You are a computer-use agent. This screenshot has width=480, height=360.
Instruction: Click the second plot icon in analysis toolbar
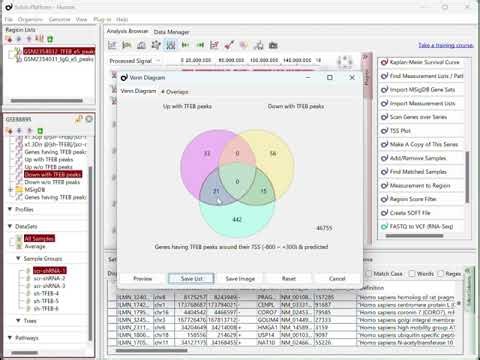pyautogui.click(x=127, y=45)
